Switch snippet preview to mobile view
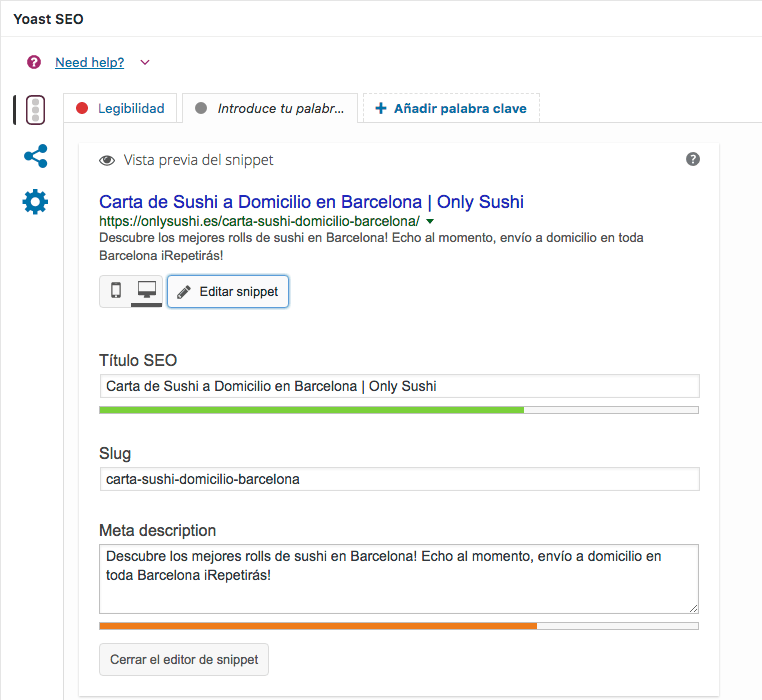The height and width of the screenshot is (700, 762). pyautogui.click(x=116, y=291)
